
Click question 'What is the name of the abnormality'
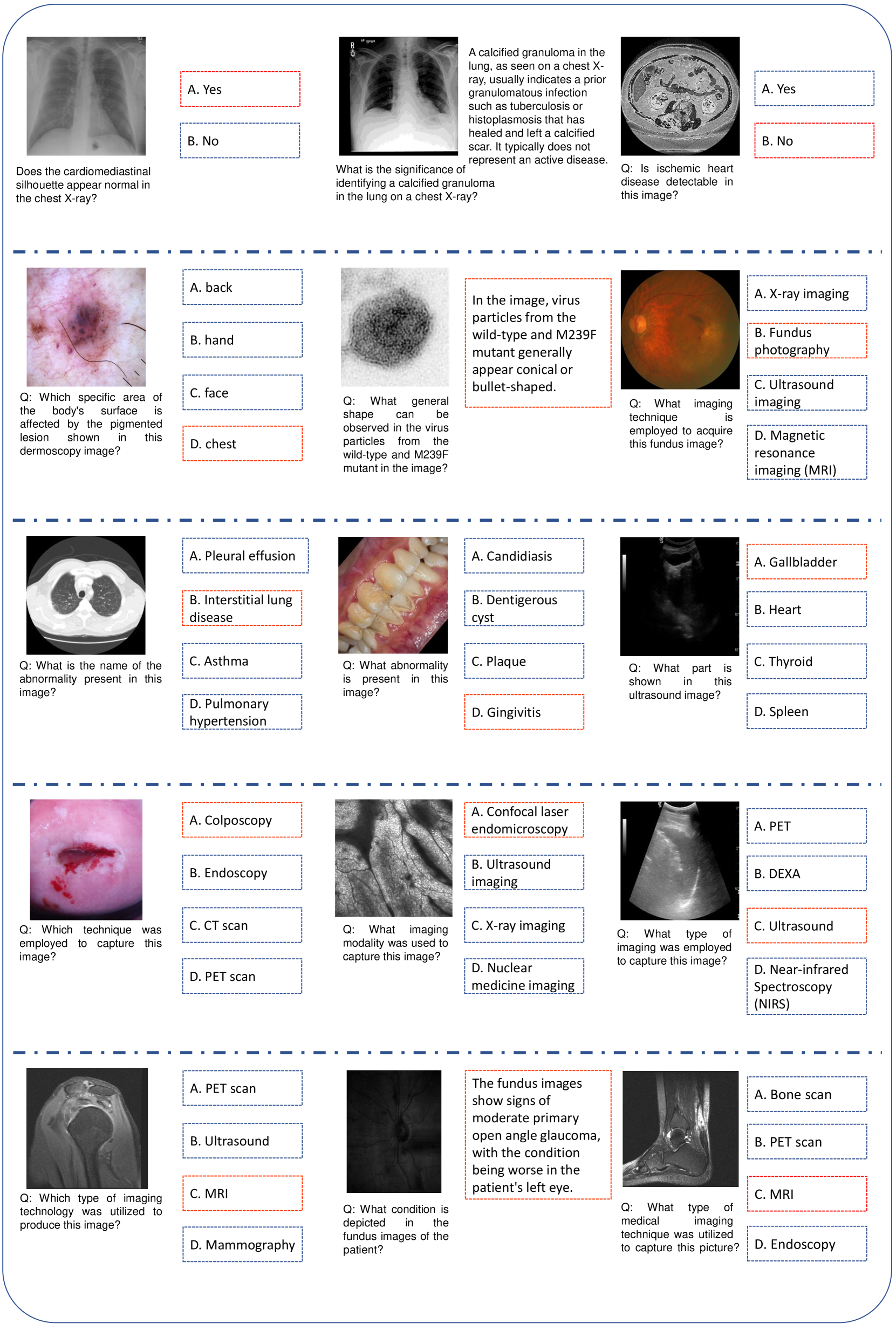click(x=90, y=679)
